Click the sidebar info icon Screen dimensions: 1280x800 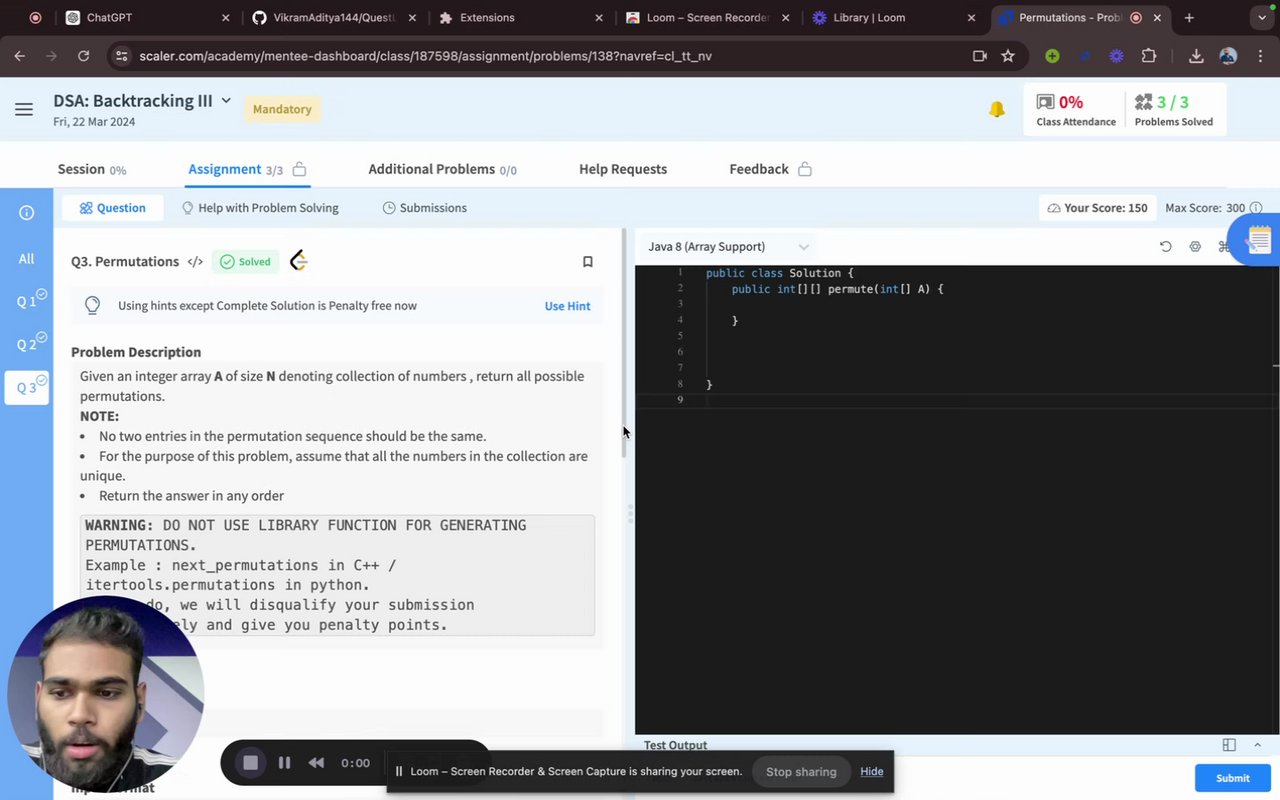point(27,213)
